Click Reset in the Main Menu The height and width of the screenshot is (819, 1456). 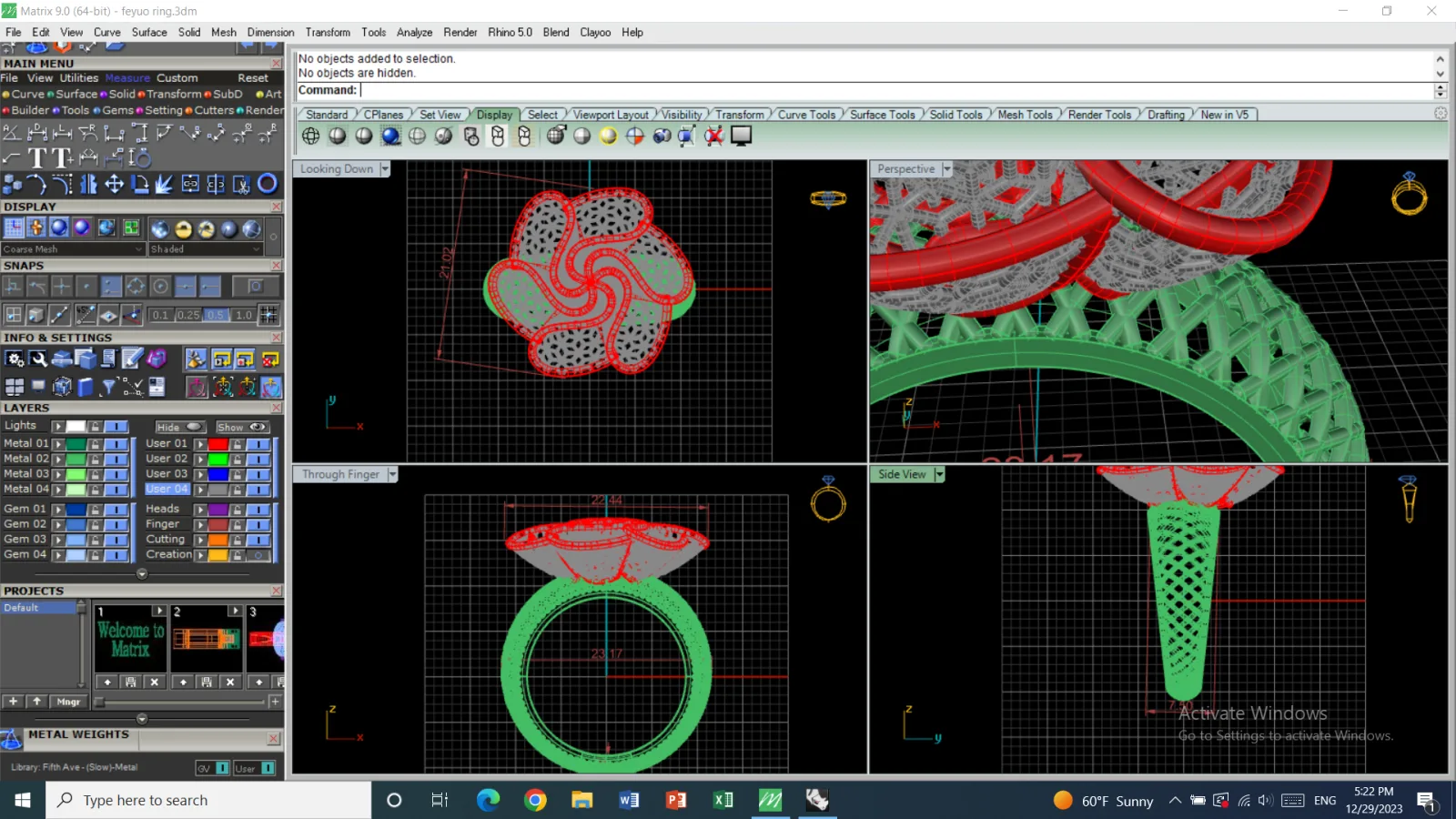pos(253,78)
